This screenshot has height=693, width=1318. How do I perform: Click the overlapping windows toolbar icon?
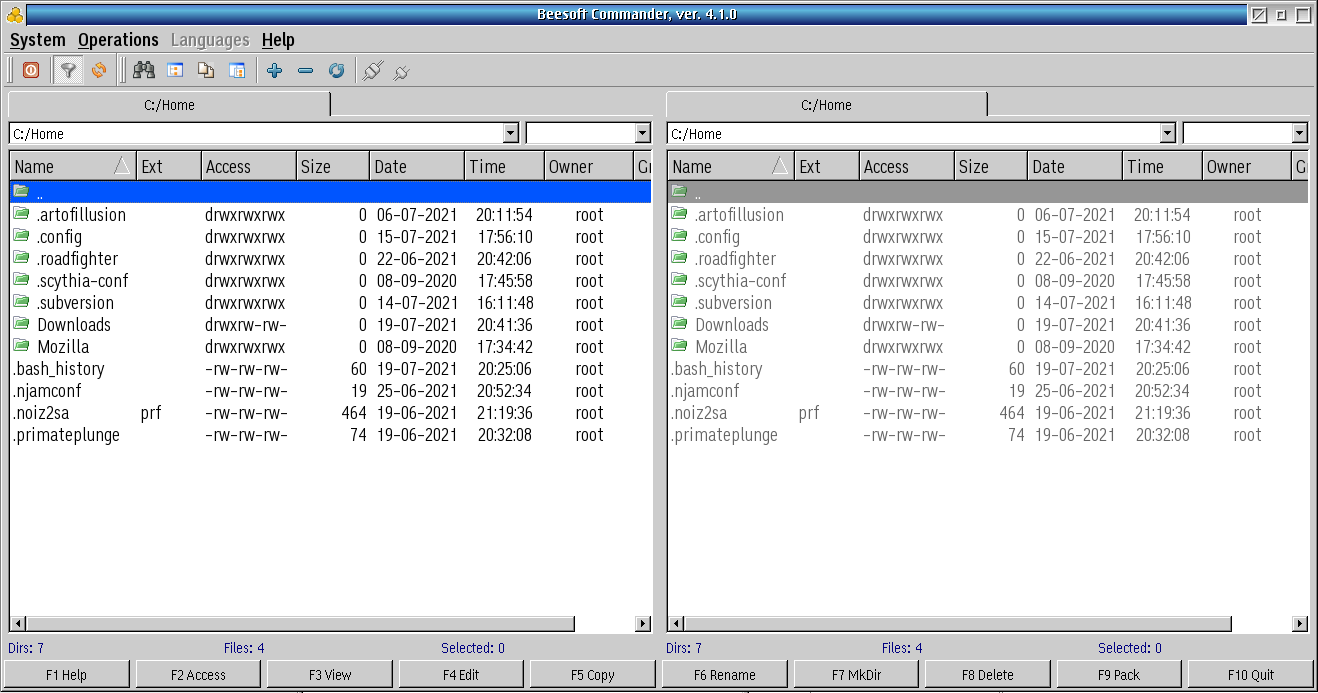[x=237, y=70]
